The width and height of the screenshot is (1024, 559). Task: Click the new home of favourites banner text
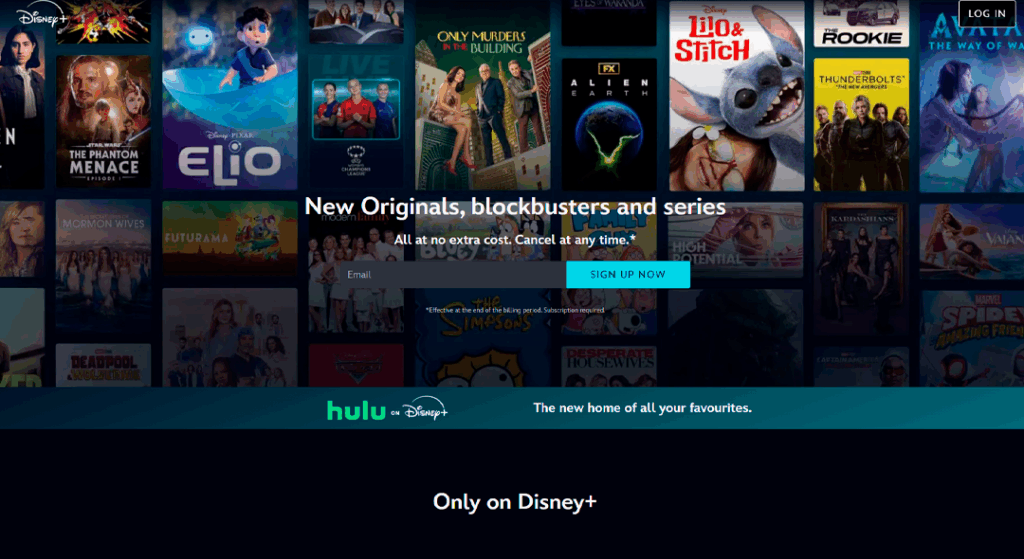coord(642,408)
